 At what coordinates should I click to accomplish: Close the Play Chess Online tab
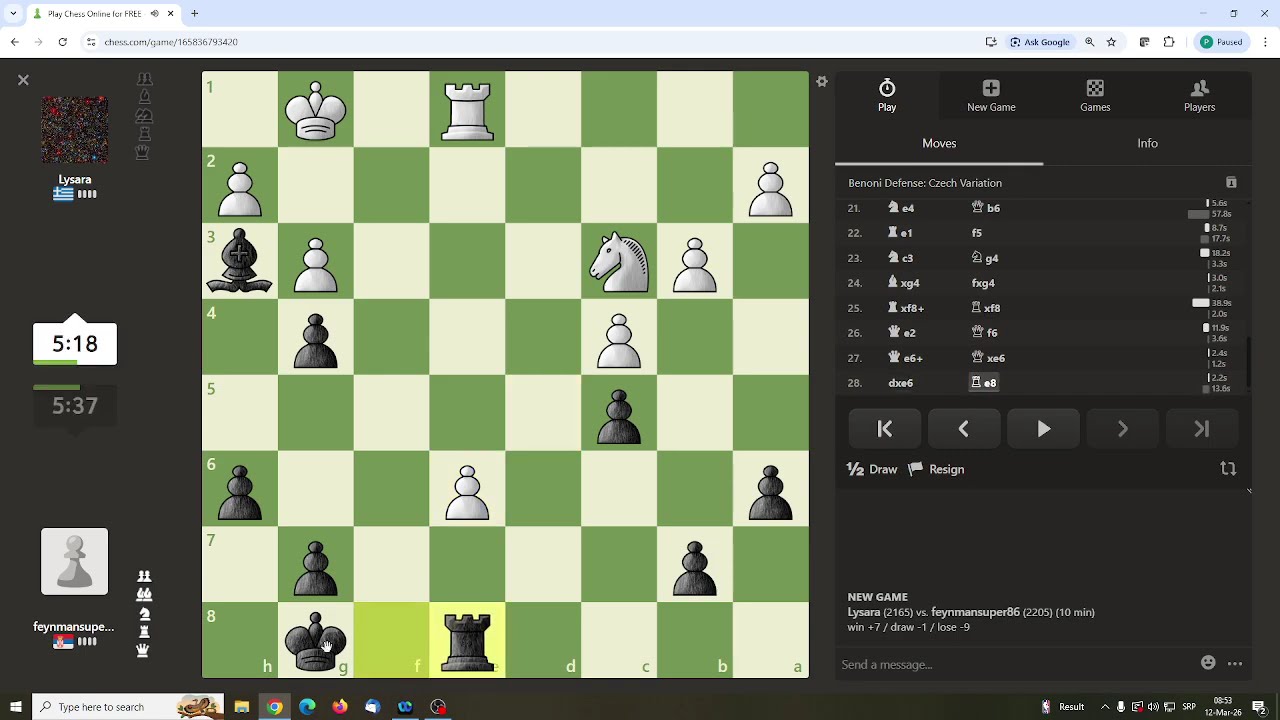coord(170,14)
